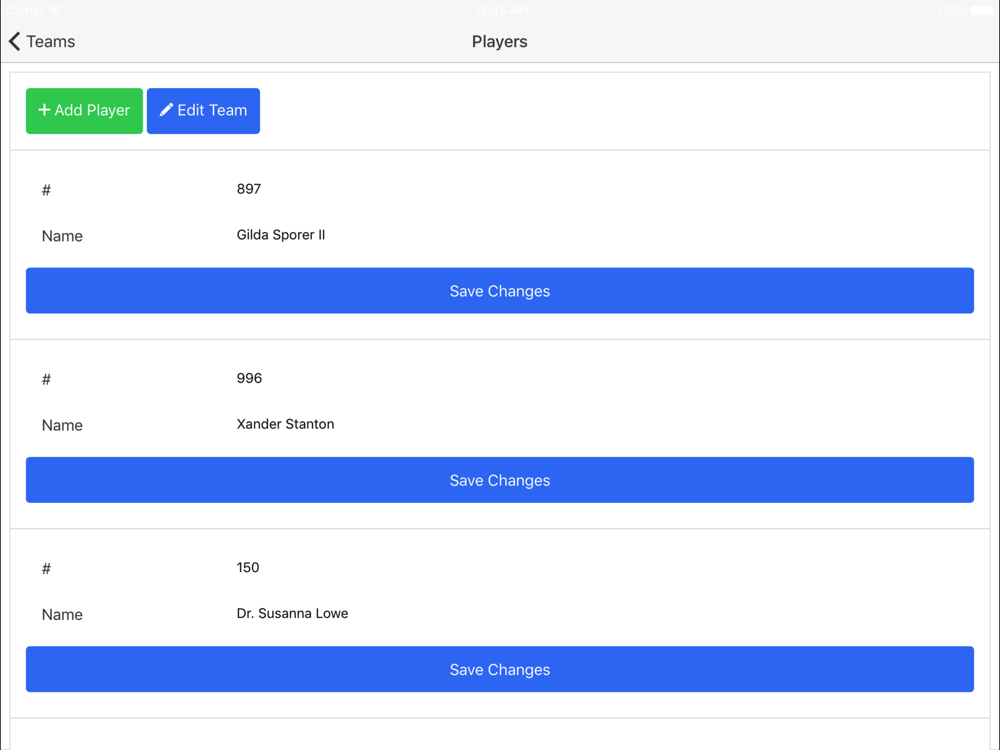
Task: Save Changes for Gilda Sporer II
Action: point(499,291)
